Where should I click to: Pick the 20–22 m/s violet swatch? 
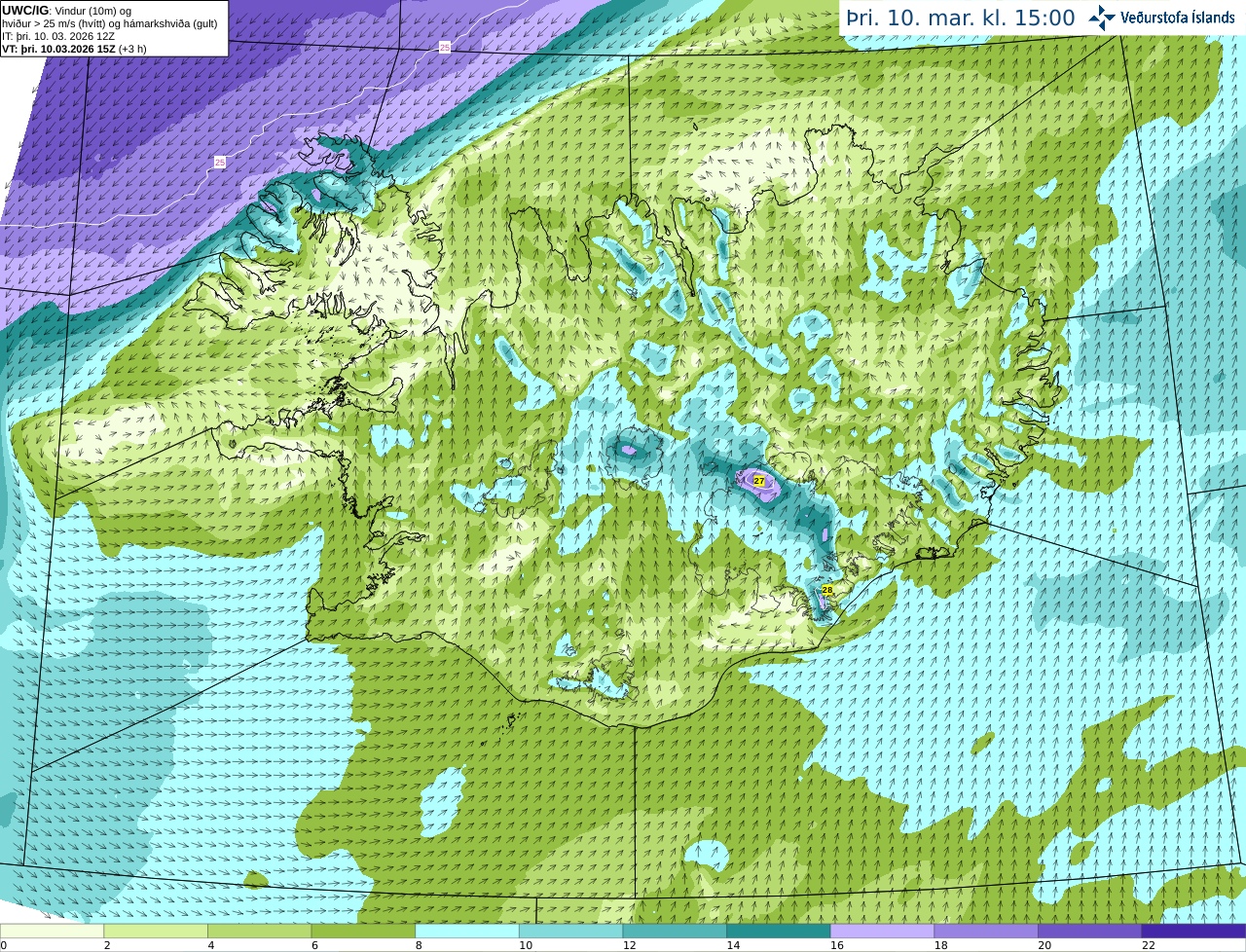click(1090, 931)
